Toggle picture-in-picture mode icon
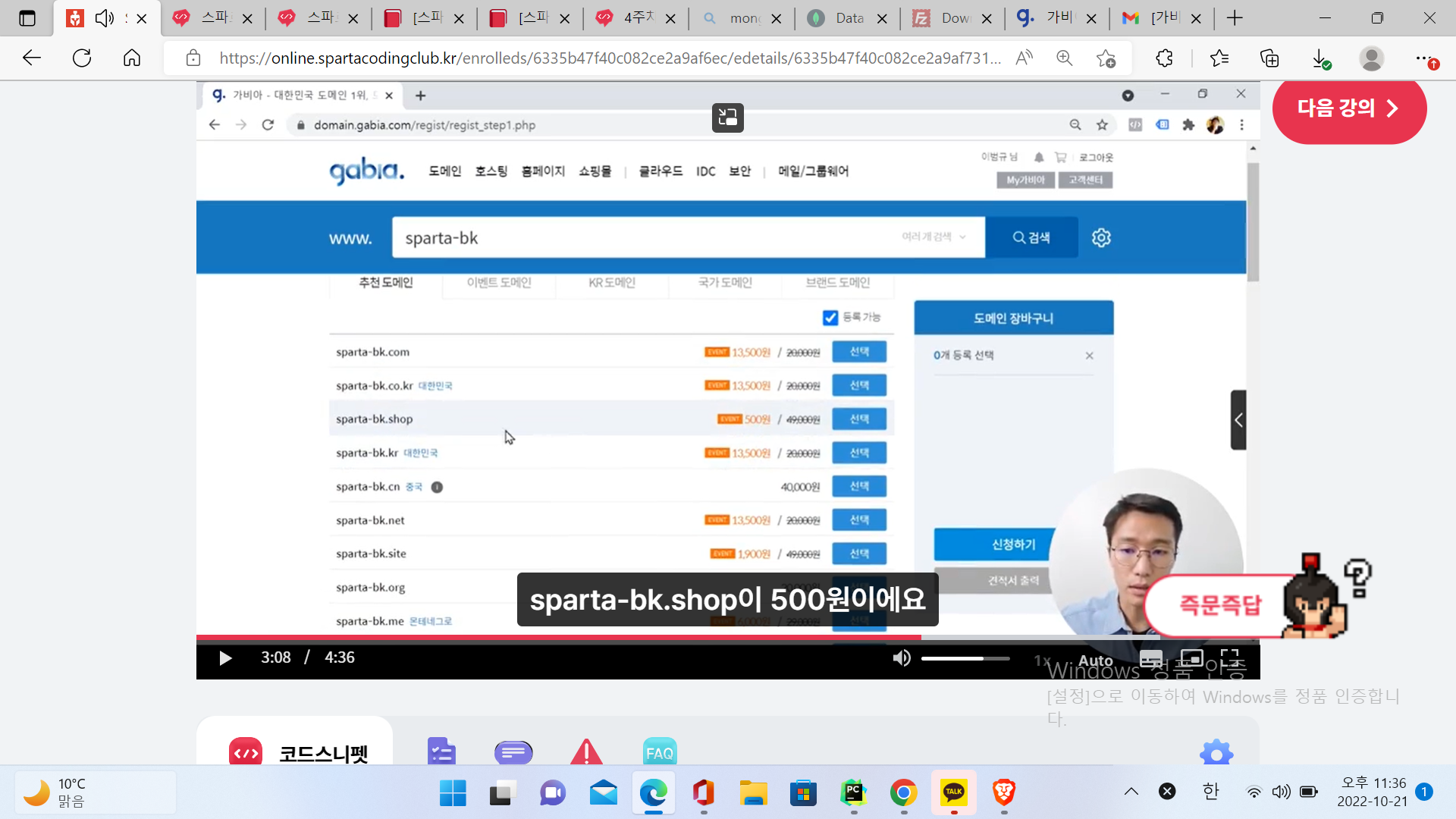The width and height of the screenshot is (1456, 819). click(x=1191, y=658)
